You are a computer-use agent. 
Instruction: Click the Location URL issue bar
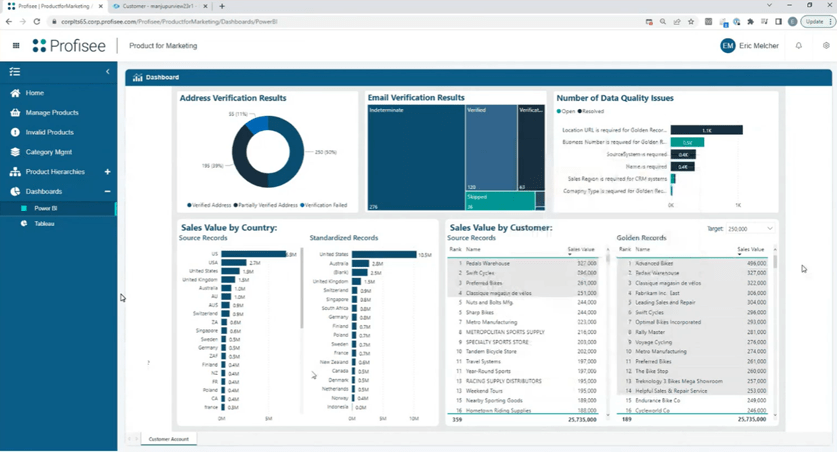coord(706,130)
